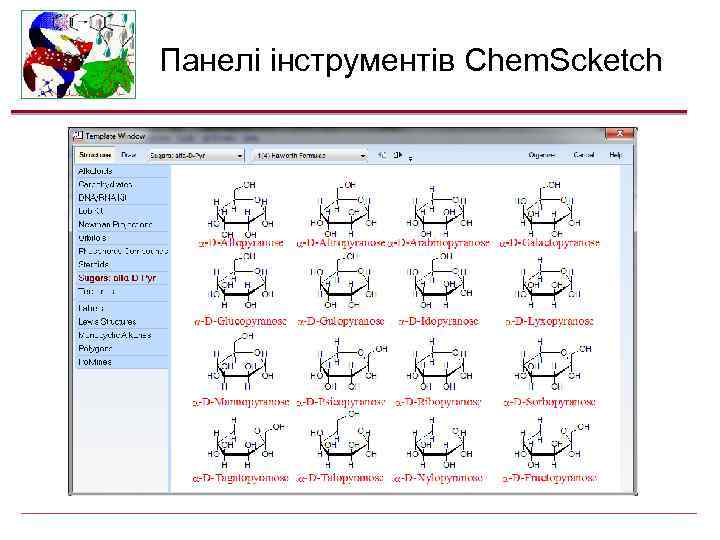Select Newman Projections in the list
720x540 pixels.
click(122, 225)
